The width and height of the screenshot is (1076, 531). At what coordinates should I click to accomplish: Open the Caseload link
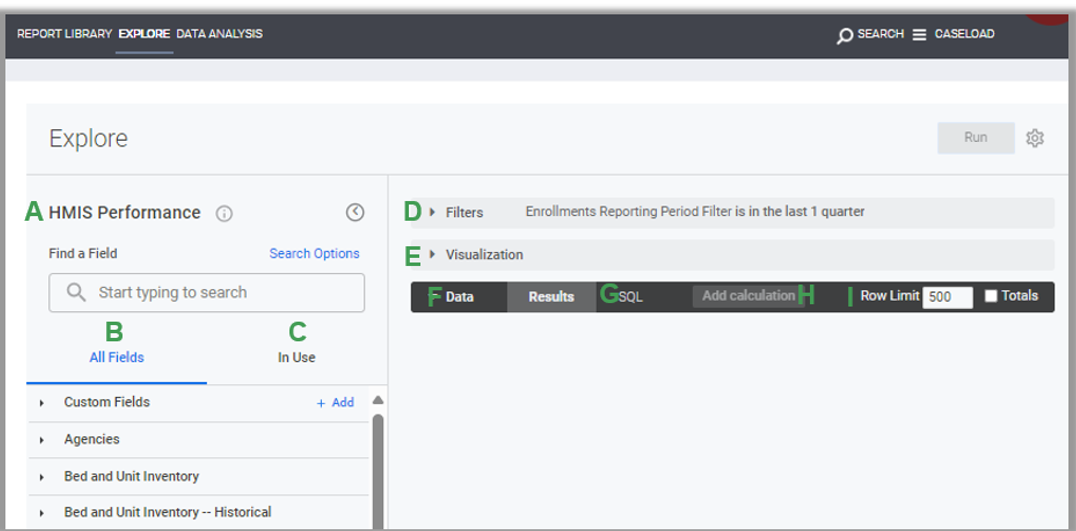964,34
